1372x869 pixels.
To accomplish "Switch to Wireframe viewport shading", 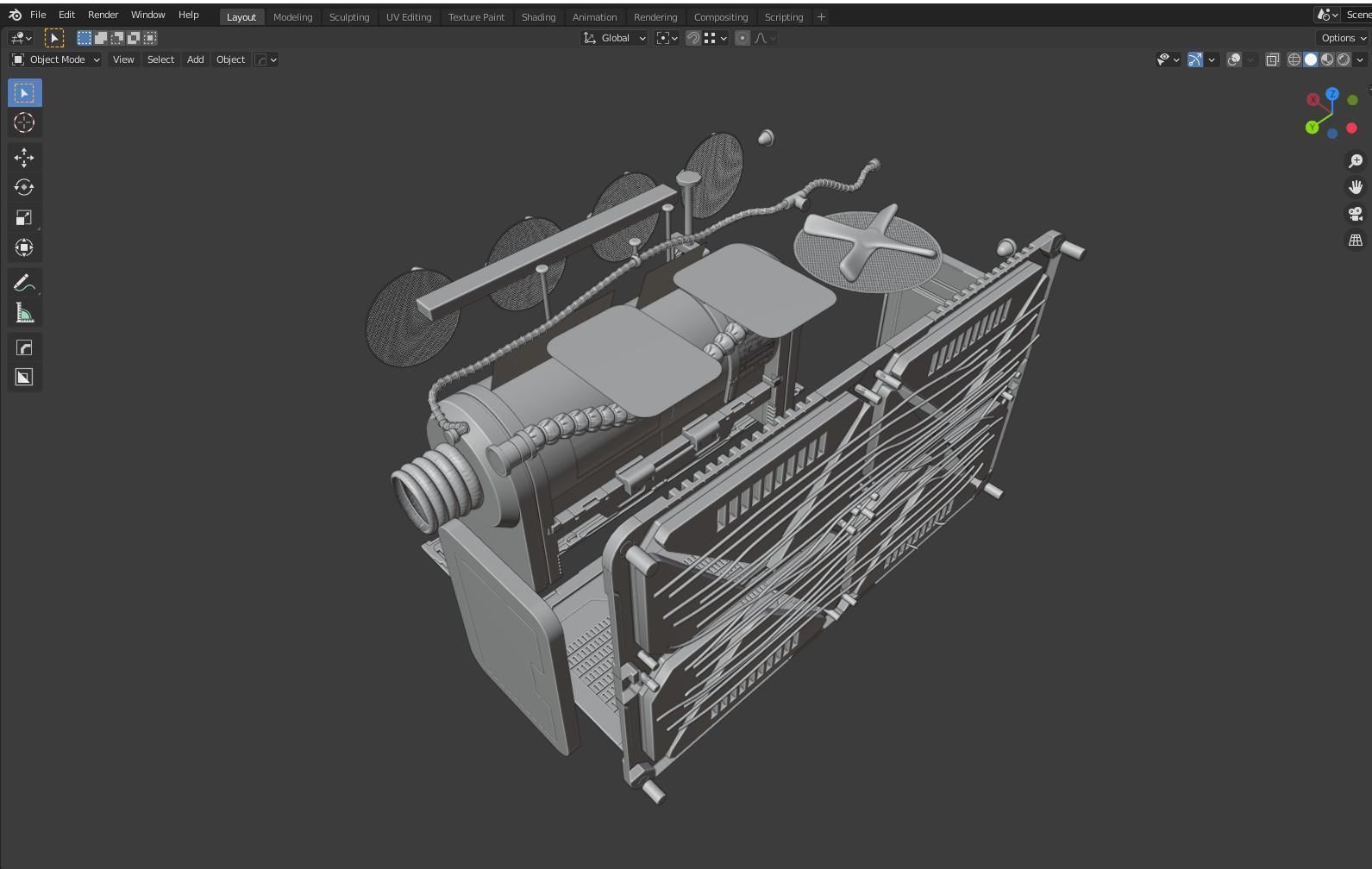I will (1294, 59).
